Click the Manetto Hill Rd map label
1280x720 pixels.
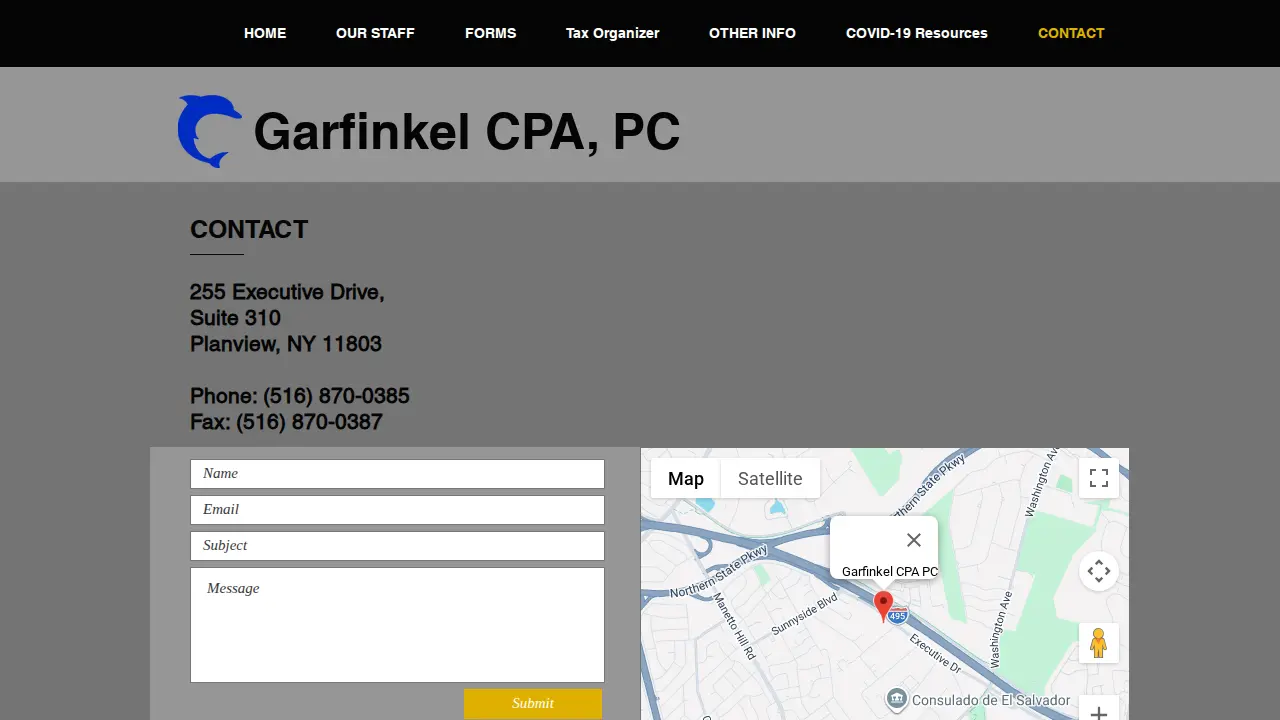pyautogui.click(x=735, y=626)
